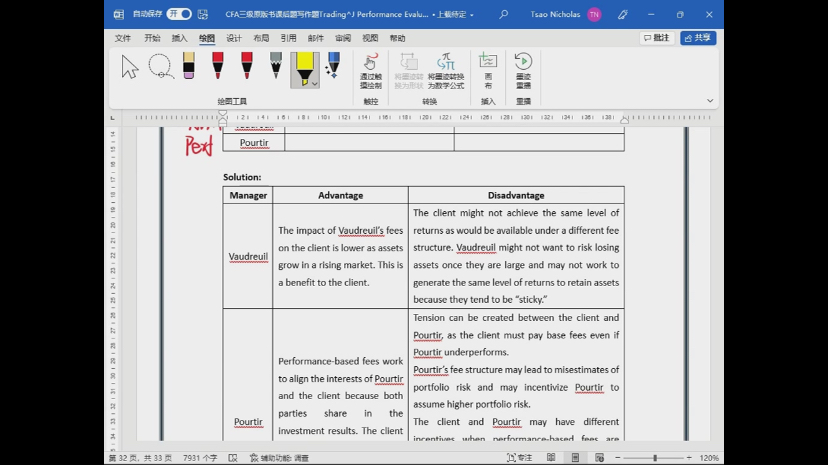Choose the gray pencil drawing tool
Screen dimensions: 828x465
(276, 67)
